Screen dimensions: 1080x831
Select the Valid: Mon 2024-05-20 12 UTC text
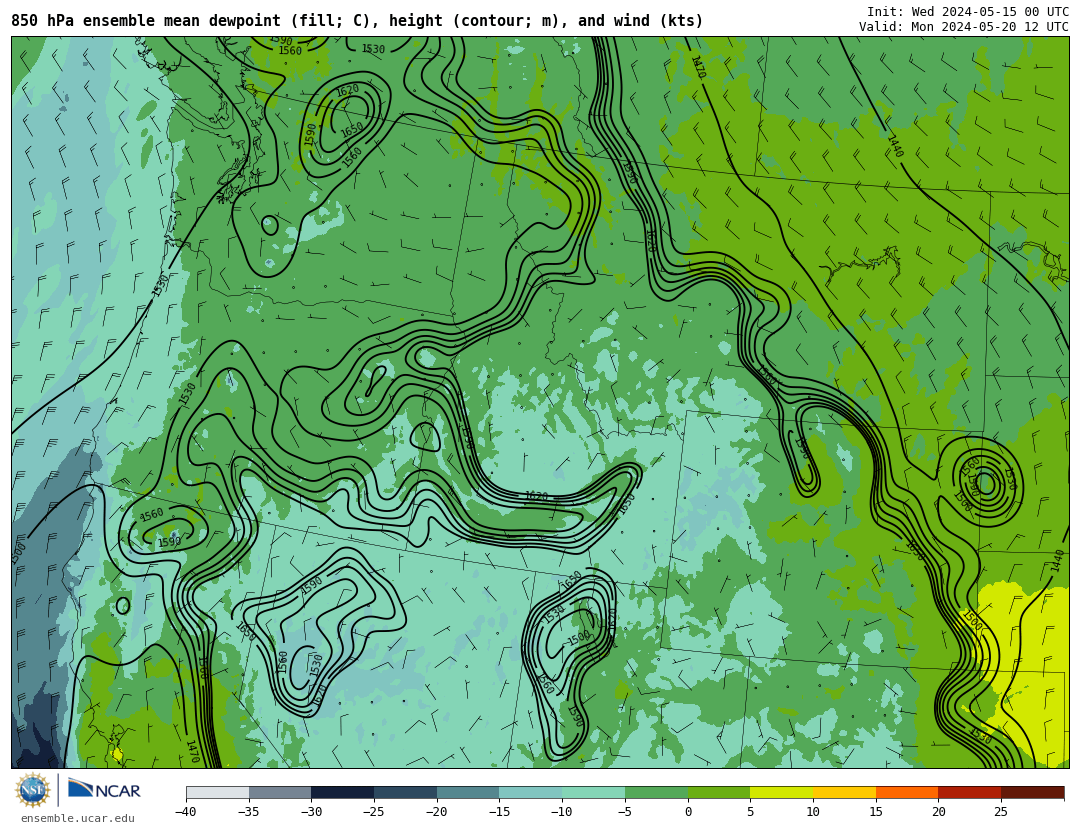(x=964, y=27)
